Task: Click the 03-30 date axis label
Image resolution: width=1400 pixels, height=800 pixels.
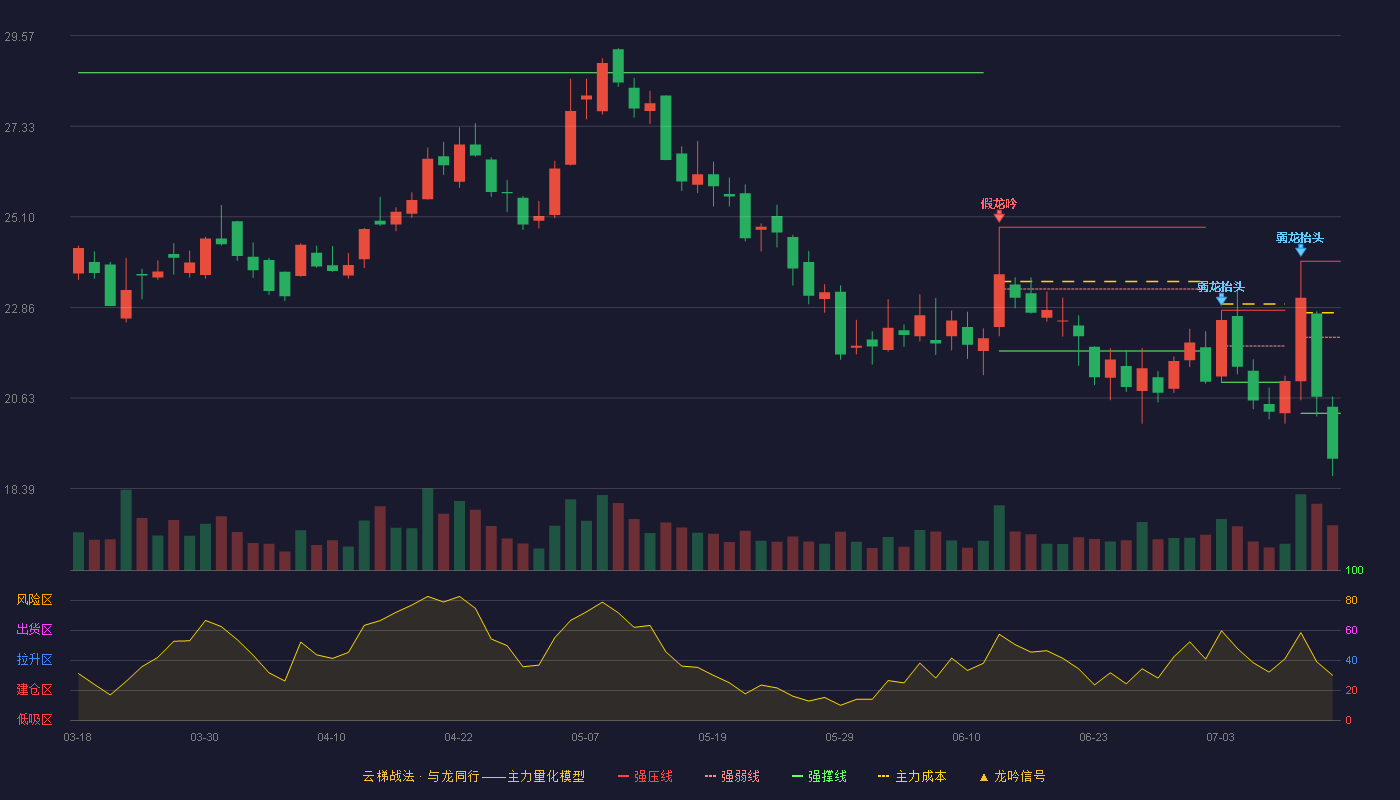Action: click(x=204, y=737)
